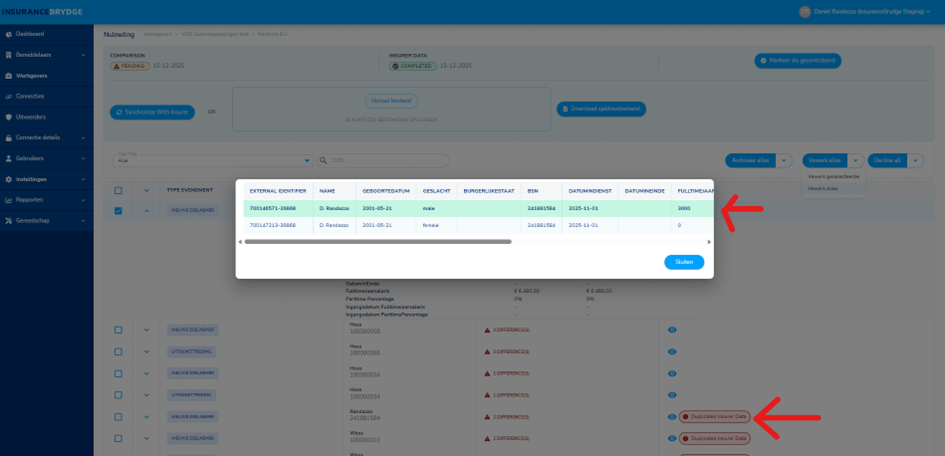The height and width of the screenshot is (456, 945).
Task: Expand the Bemiddelaars sidebar chevron
Action: click(83, 55)
